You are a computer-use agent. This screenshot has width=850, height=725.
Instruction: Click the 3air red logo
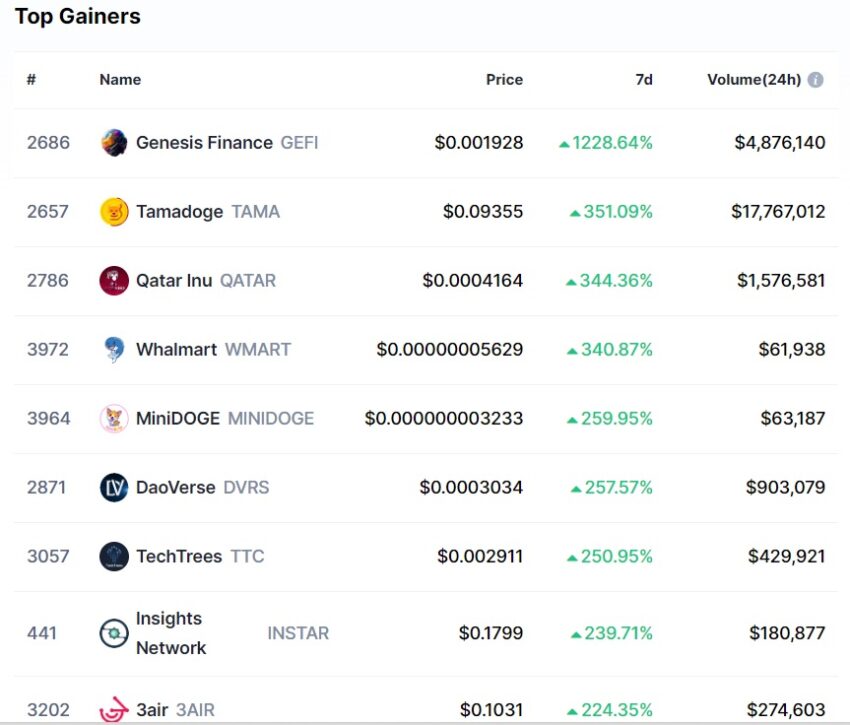tap(114, 709)
